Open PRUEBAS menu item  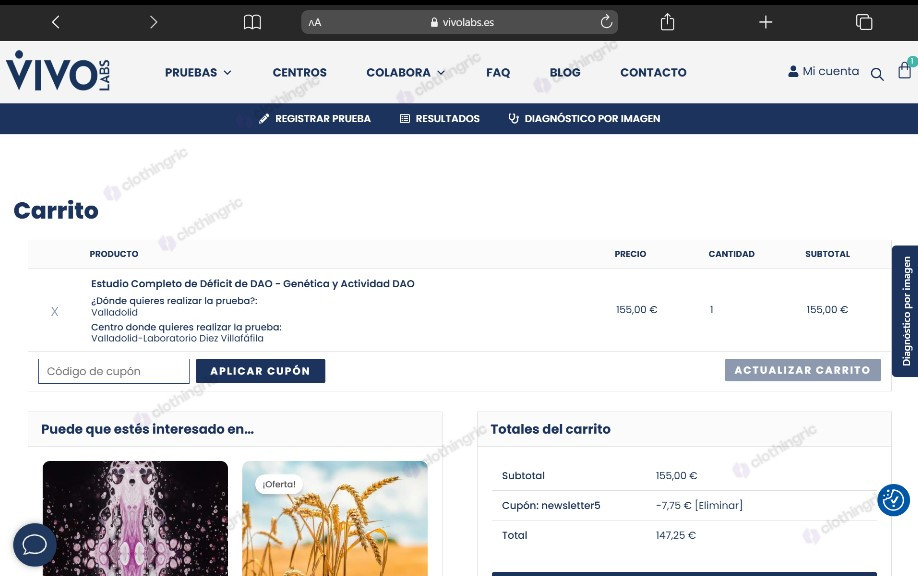[x=191, y=73]
